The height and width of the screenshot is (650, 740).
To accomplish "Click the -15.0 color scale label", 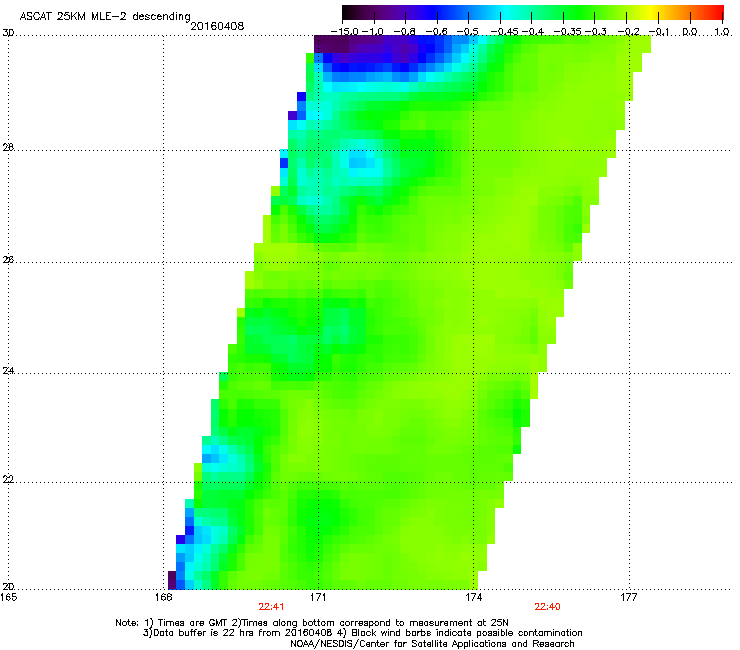I will pyautogui.click(x=345, y=32).
